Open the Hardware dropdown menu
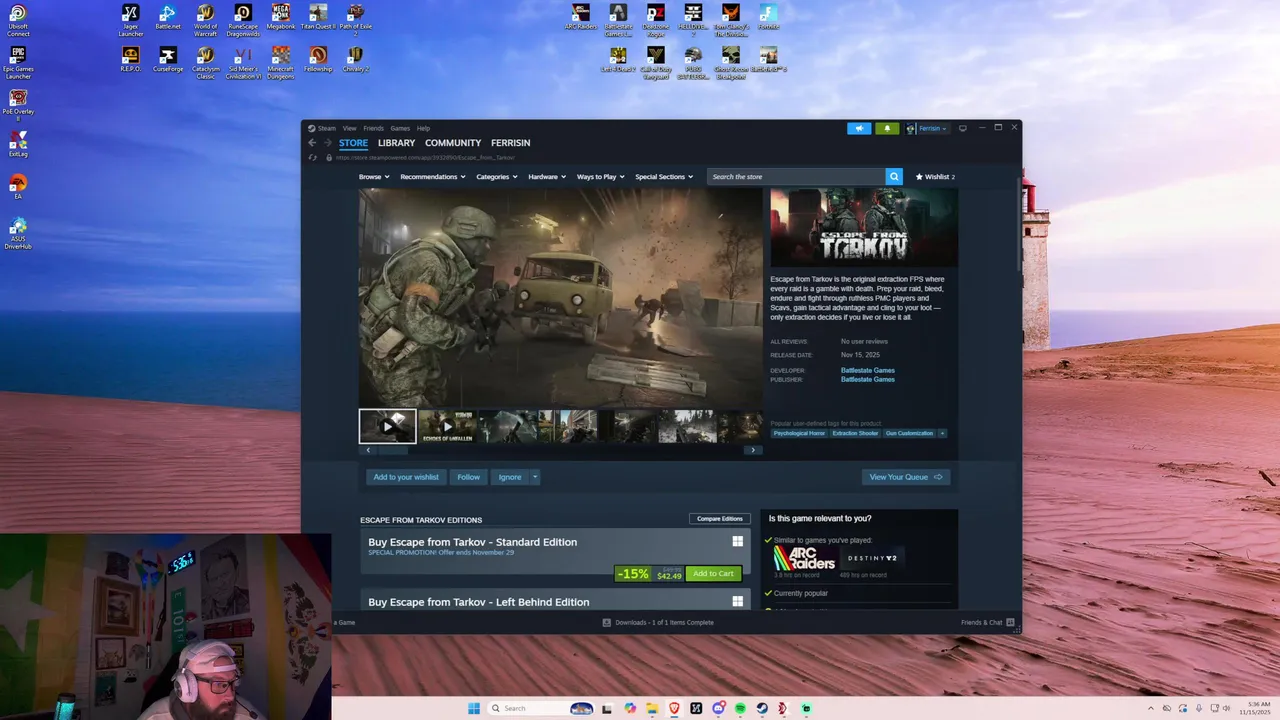Viewport: 1280px width, 720px height. 547,177
